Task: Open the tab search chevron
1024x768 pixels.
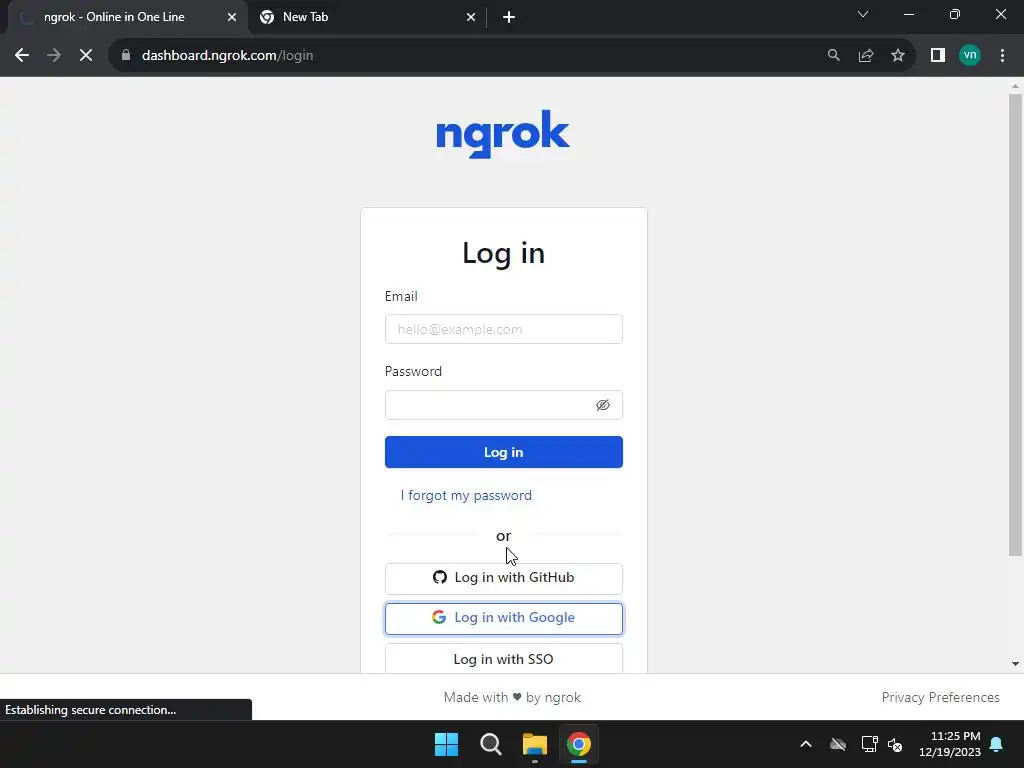Action: point(863,14)
